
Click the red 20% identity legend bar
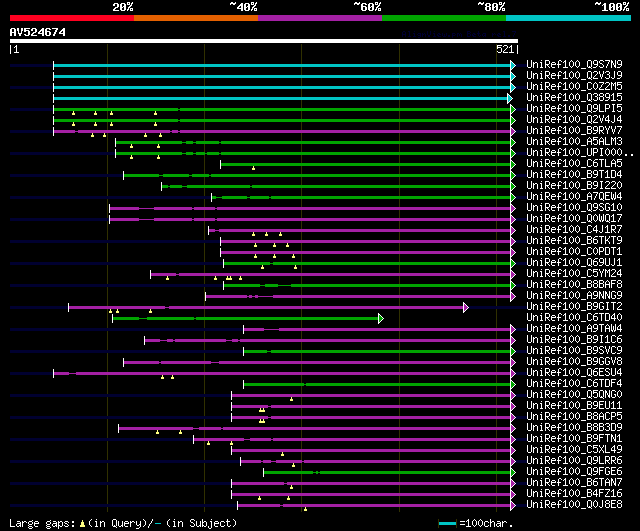click(x=72, y=18)
